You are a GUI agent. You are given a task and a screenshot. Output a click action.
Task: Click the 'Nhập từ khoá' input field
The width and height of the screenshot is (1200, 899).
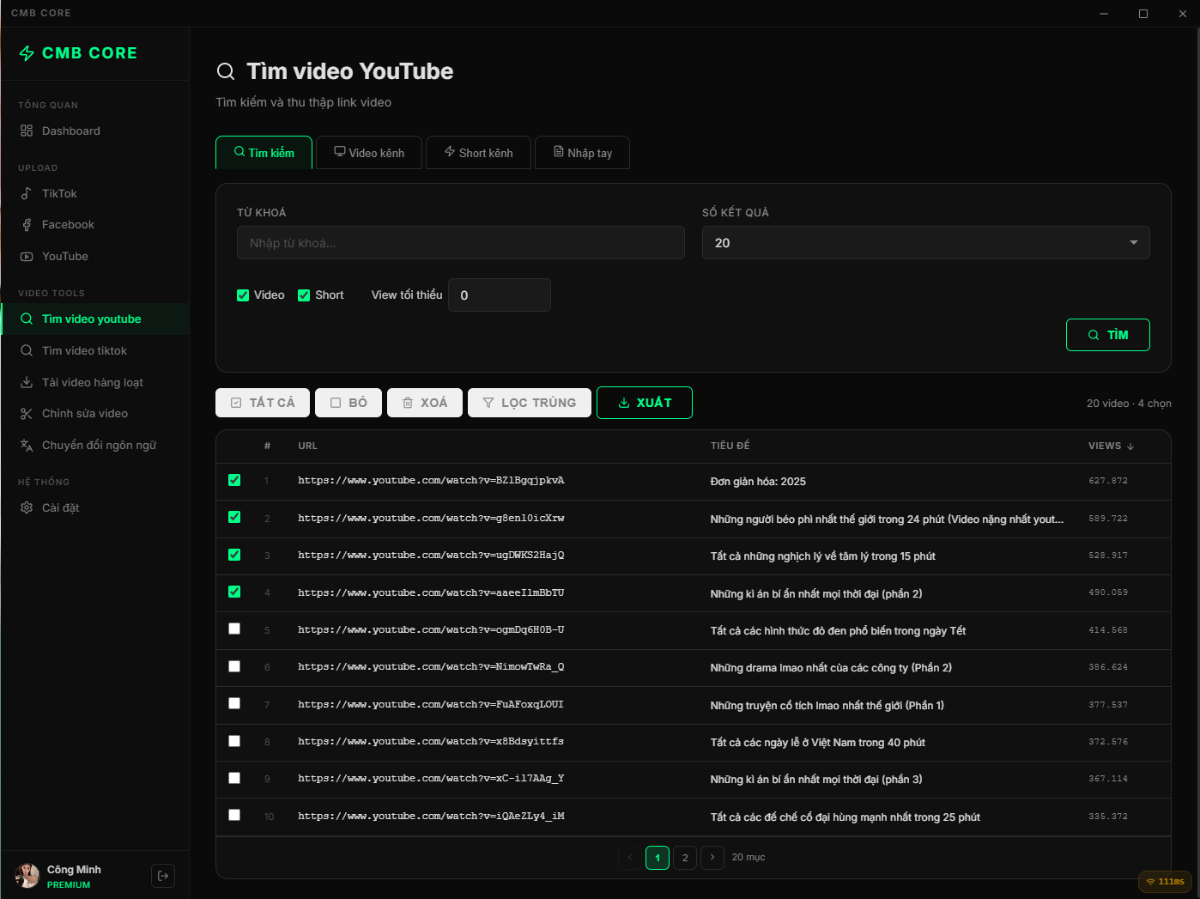(x=460, y=242)
